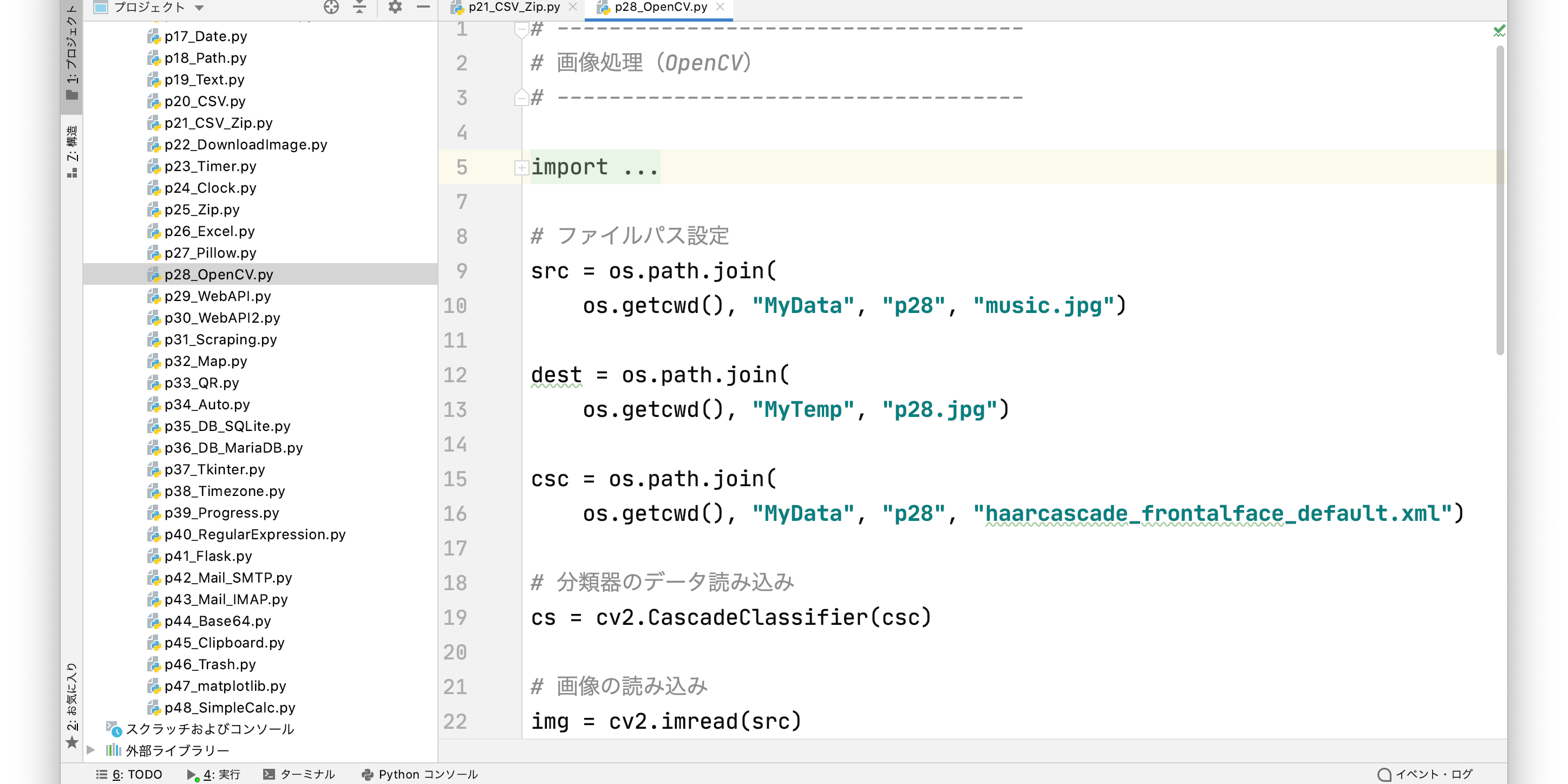This screenshot has height=784, width=1568.
Task: Expand the external libraries (外部ライブラリー) node
Action: coord(92,750)
